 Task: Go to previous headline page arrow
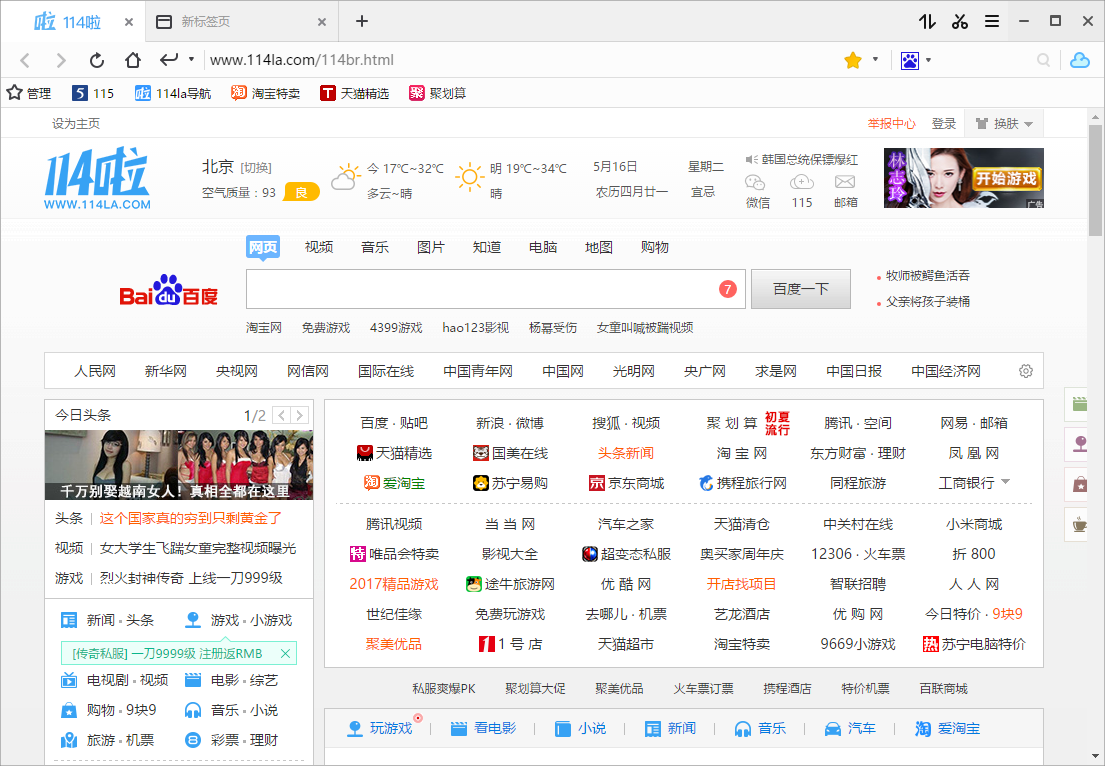pos(281,415)
